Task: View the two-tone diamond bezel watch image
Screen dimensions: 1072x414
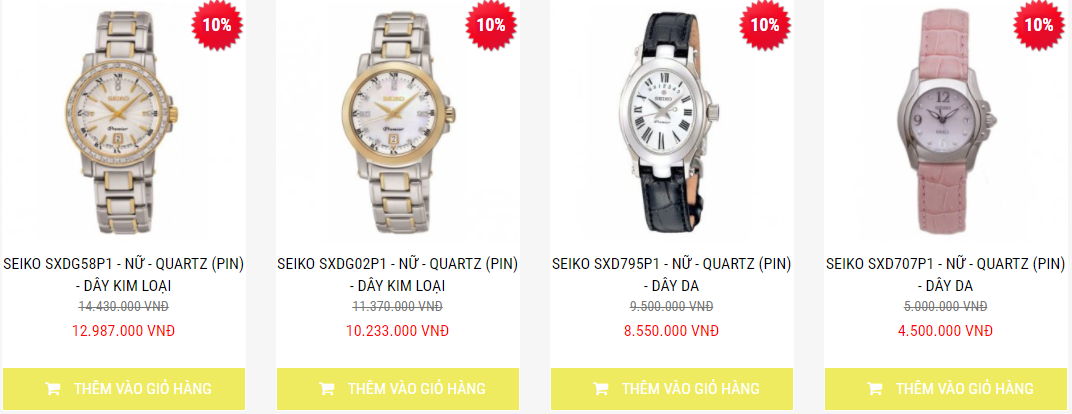Action: click(x=124, y=123)
